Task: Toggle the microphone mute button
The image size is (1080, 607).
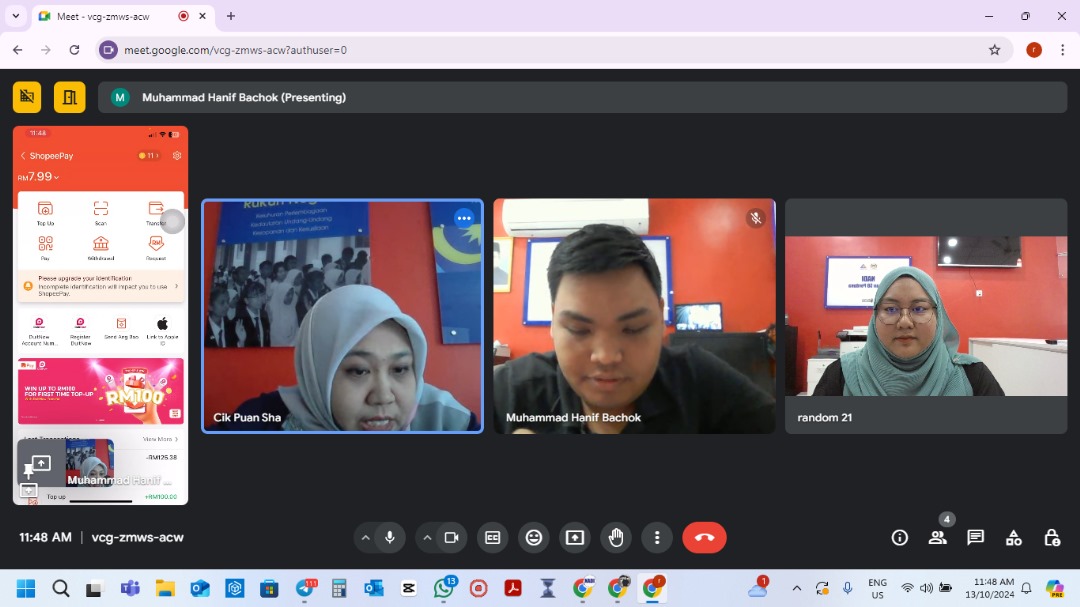Action: [x=390, y=537]
